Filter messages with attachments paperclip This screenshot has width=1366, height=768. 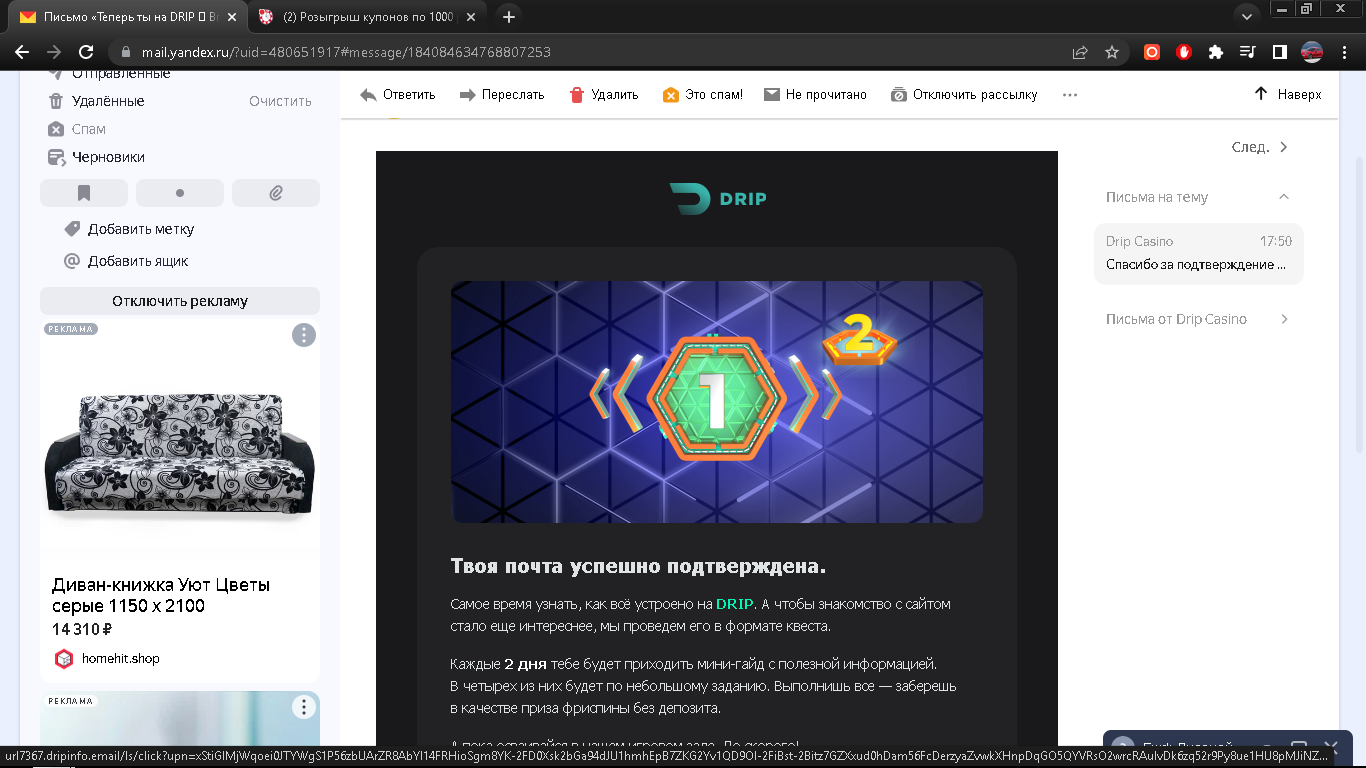[276, 193]
